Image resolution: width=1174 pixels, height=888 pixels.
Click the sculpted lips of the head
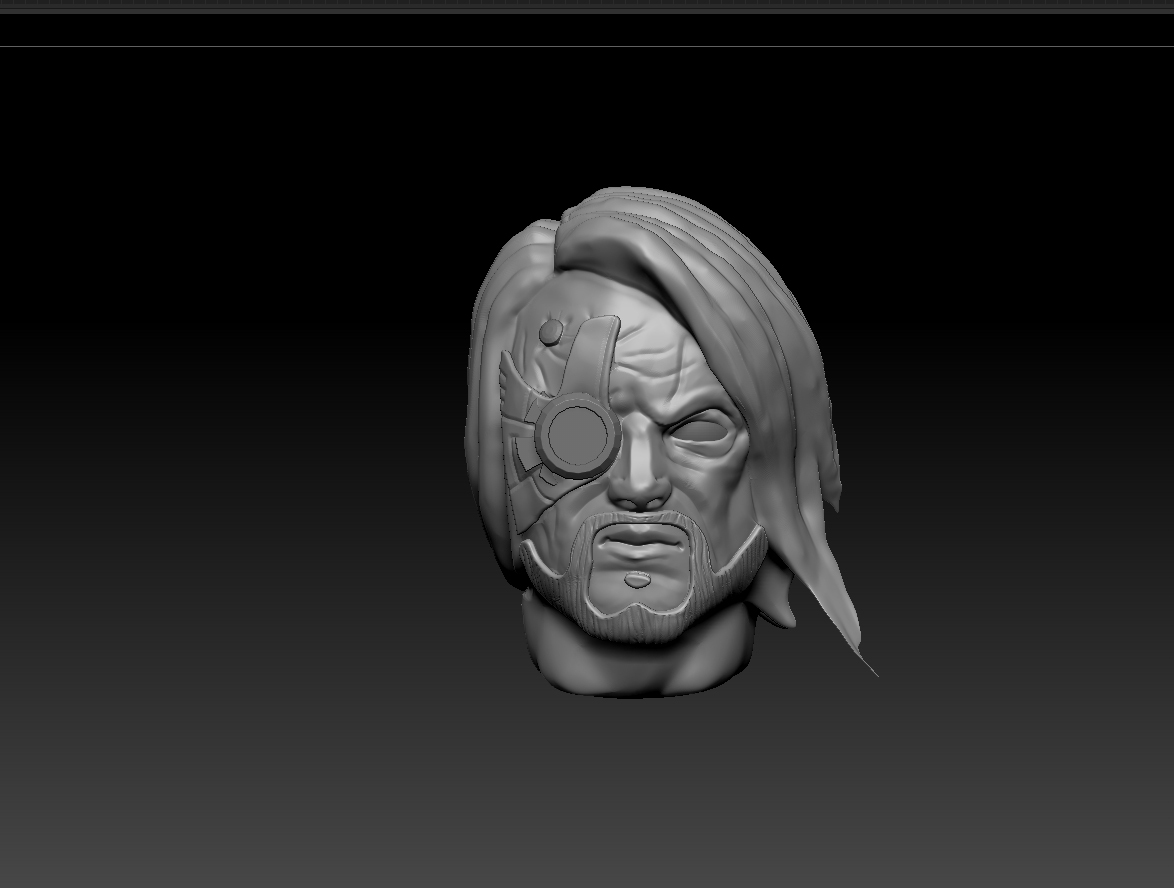642,543
